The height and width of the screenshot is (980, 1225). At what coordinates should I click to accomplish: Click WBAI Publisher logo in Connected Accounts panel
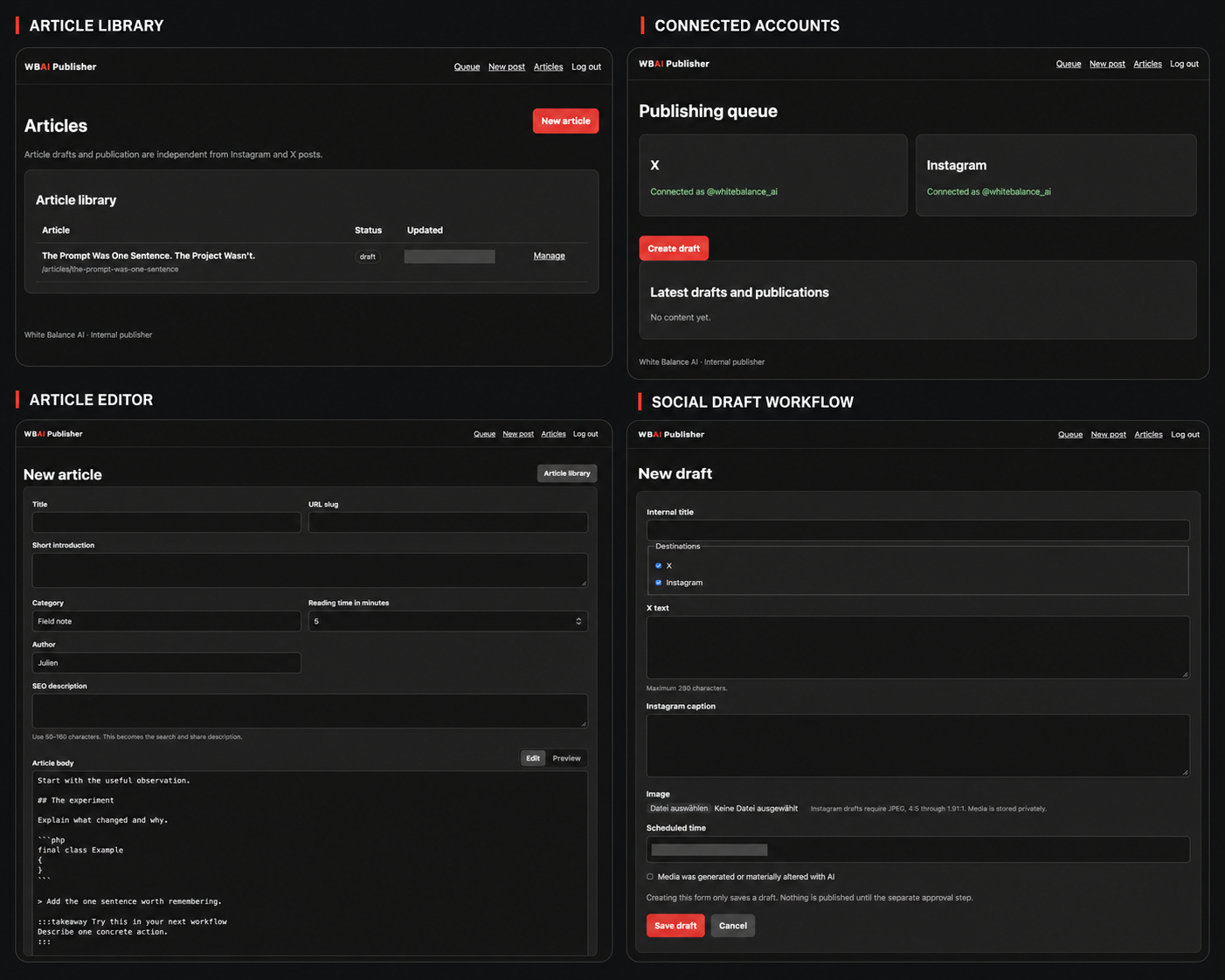coord(674,64)
